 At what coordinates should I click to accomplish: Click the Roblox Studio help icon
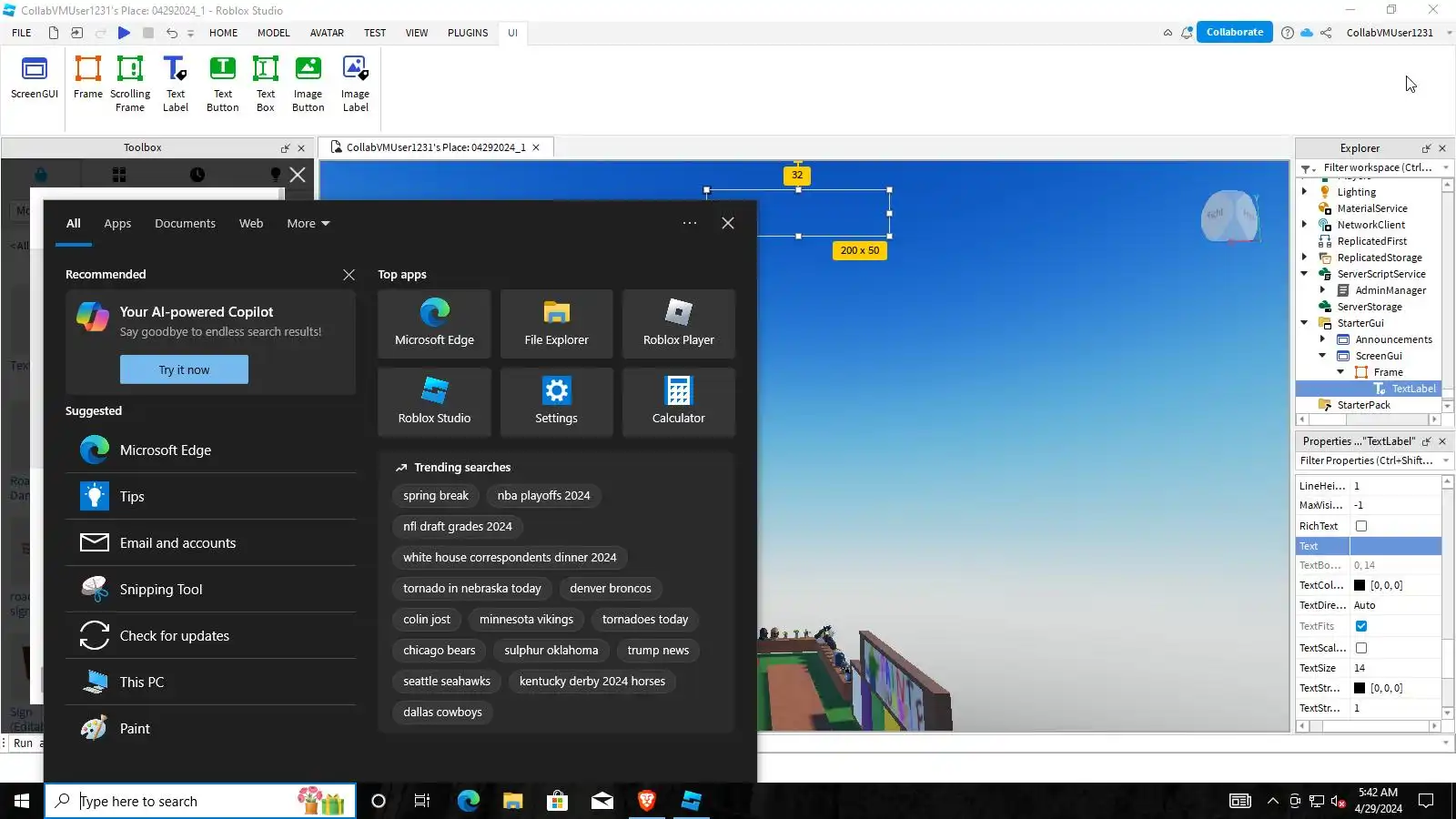tap(1287, 33)
